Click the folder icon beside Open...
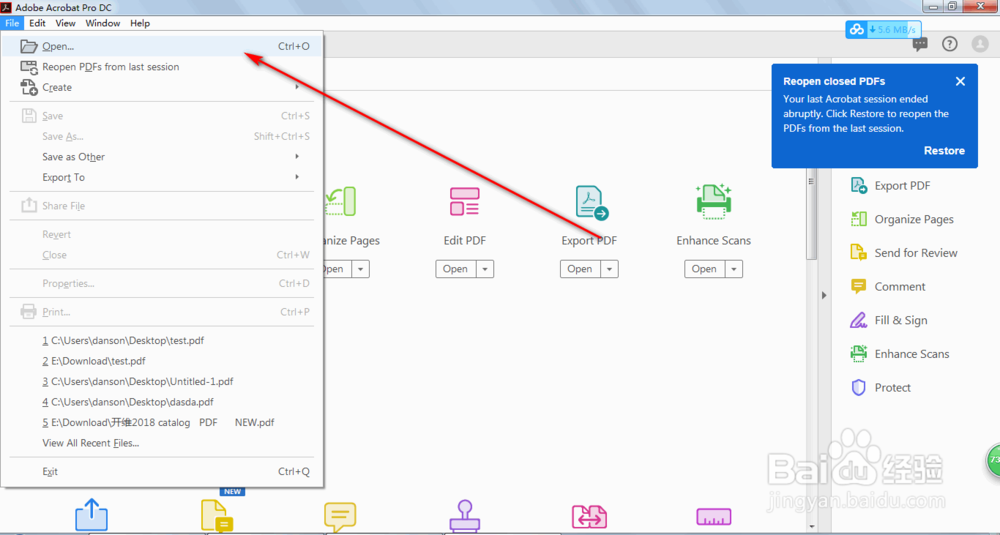Image resolution: width=1000 pixels, height=535 pixels. (29, 46)
